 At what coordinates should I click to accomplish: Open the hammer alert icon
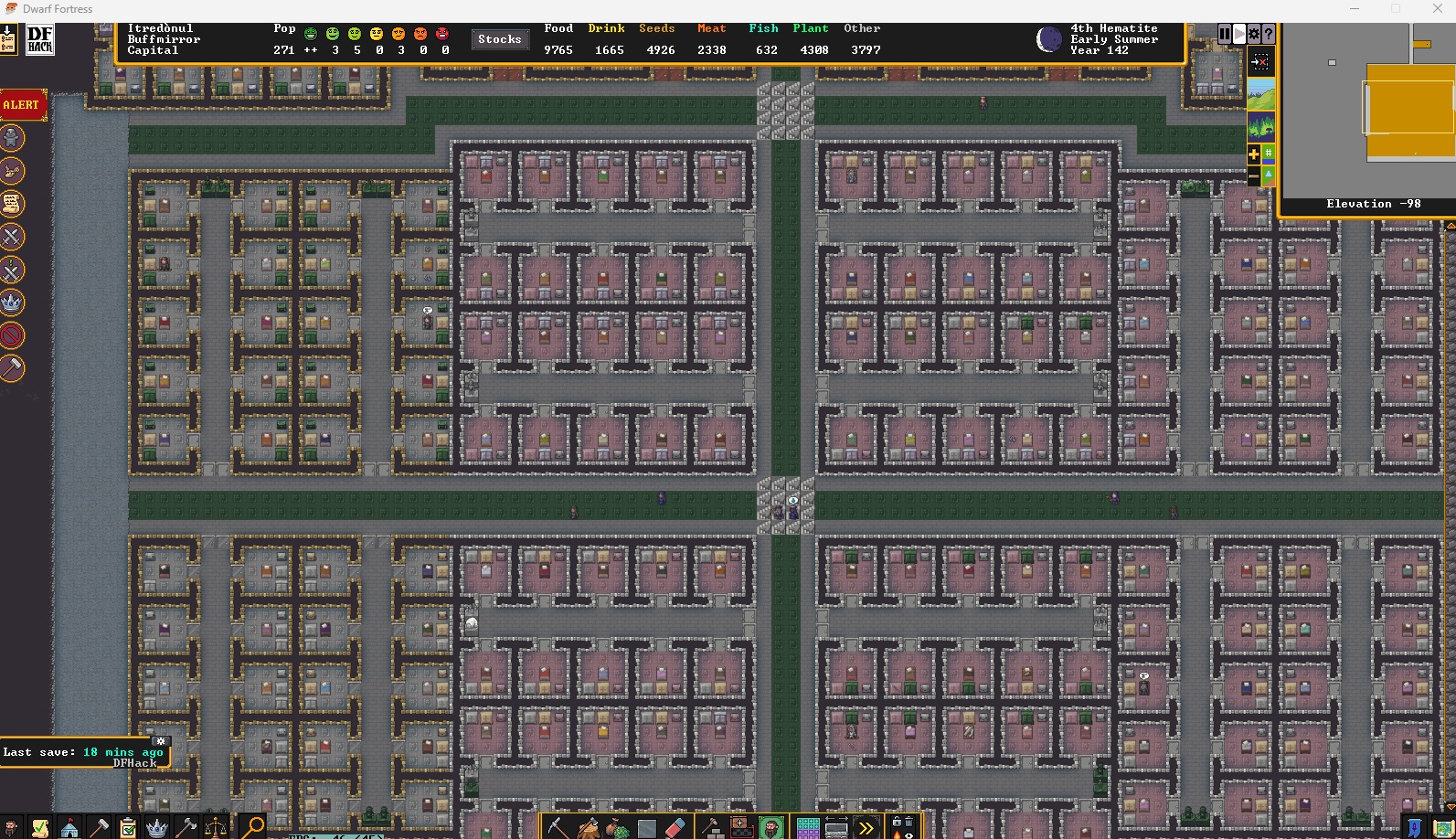tap(12, 368)
